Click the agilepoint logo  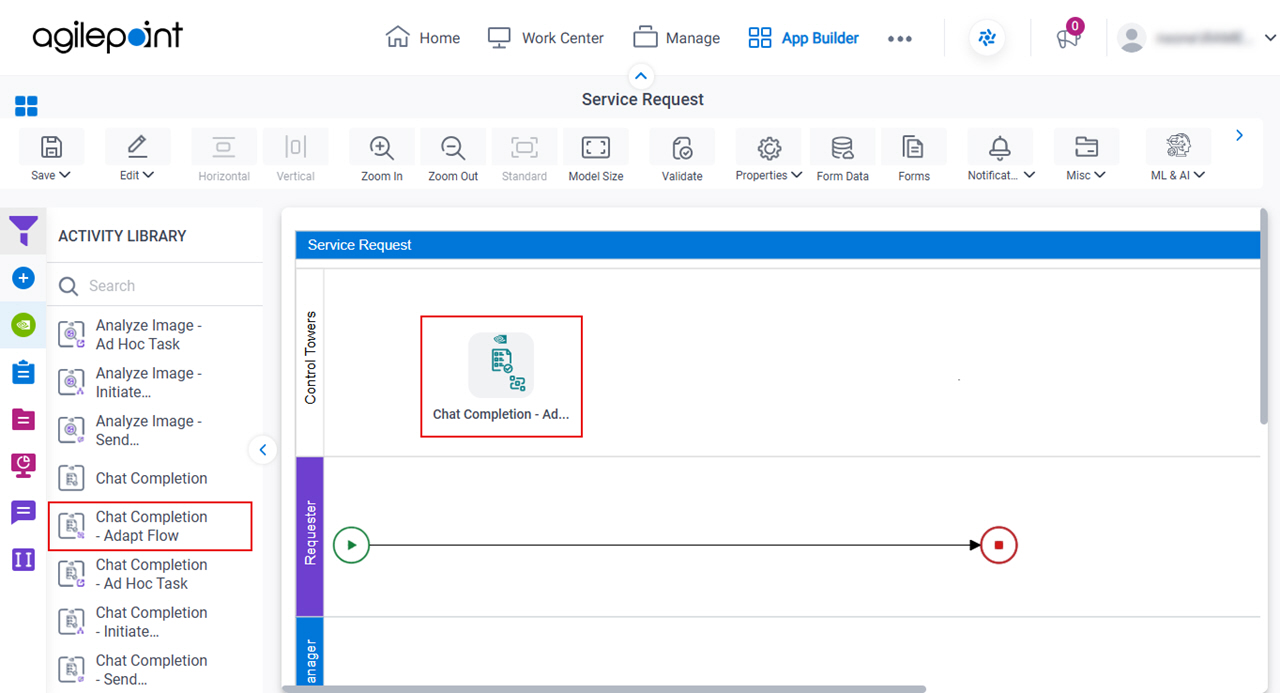[108, 37]
